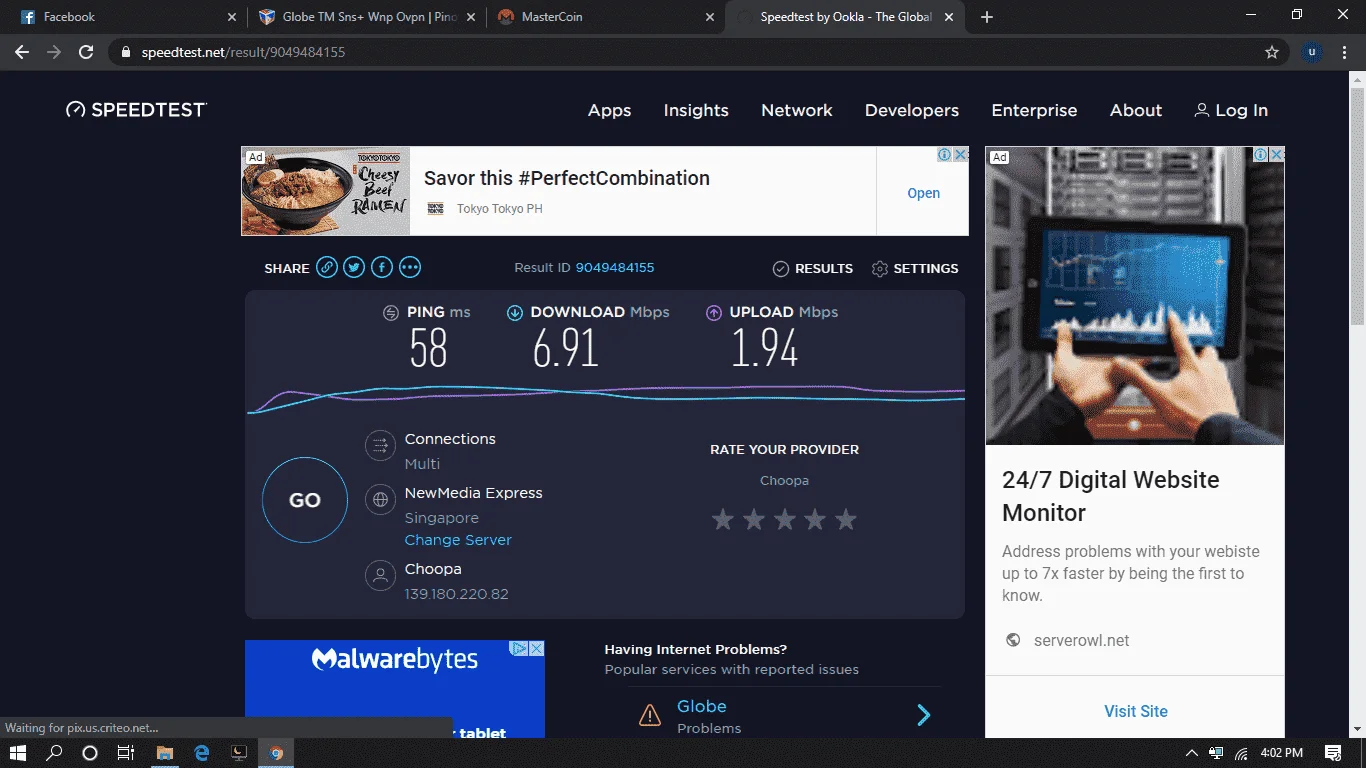Viewport: 1366px width, 768px height.
Task: Close the Digital Website Monitor ad
Action: pos(1277,155)
